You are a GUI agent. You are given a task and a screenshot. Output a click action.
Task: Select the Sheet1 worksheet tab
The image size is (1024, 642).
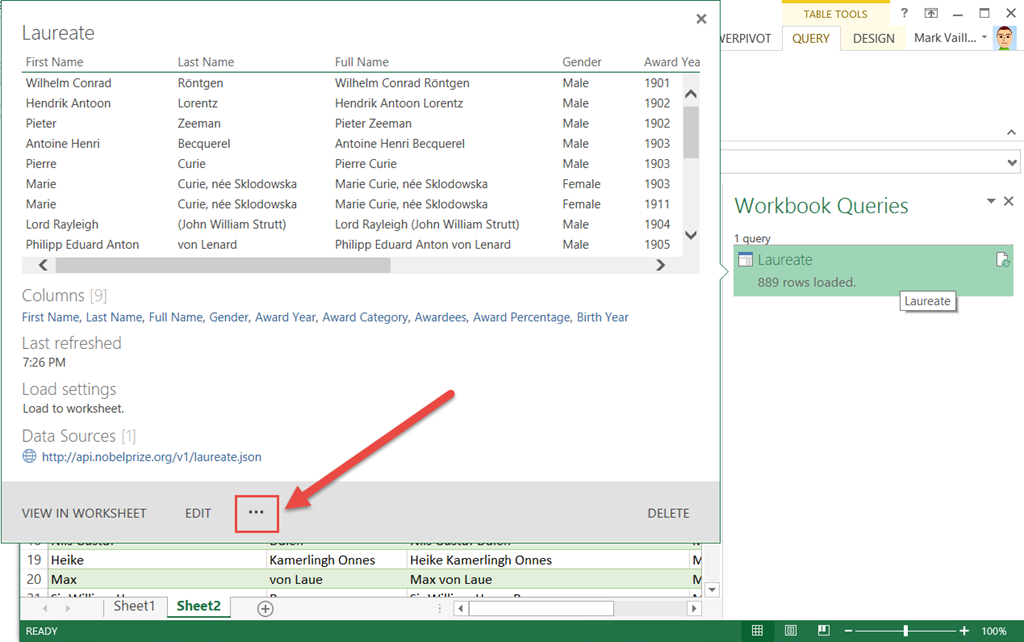pyautogui.click(x=134, y=606)
